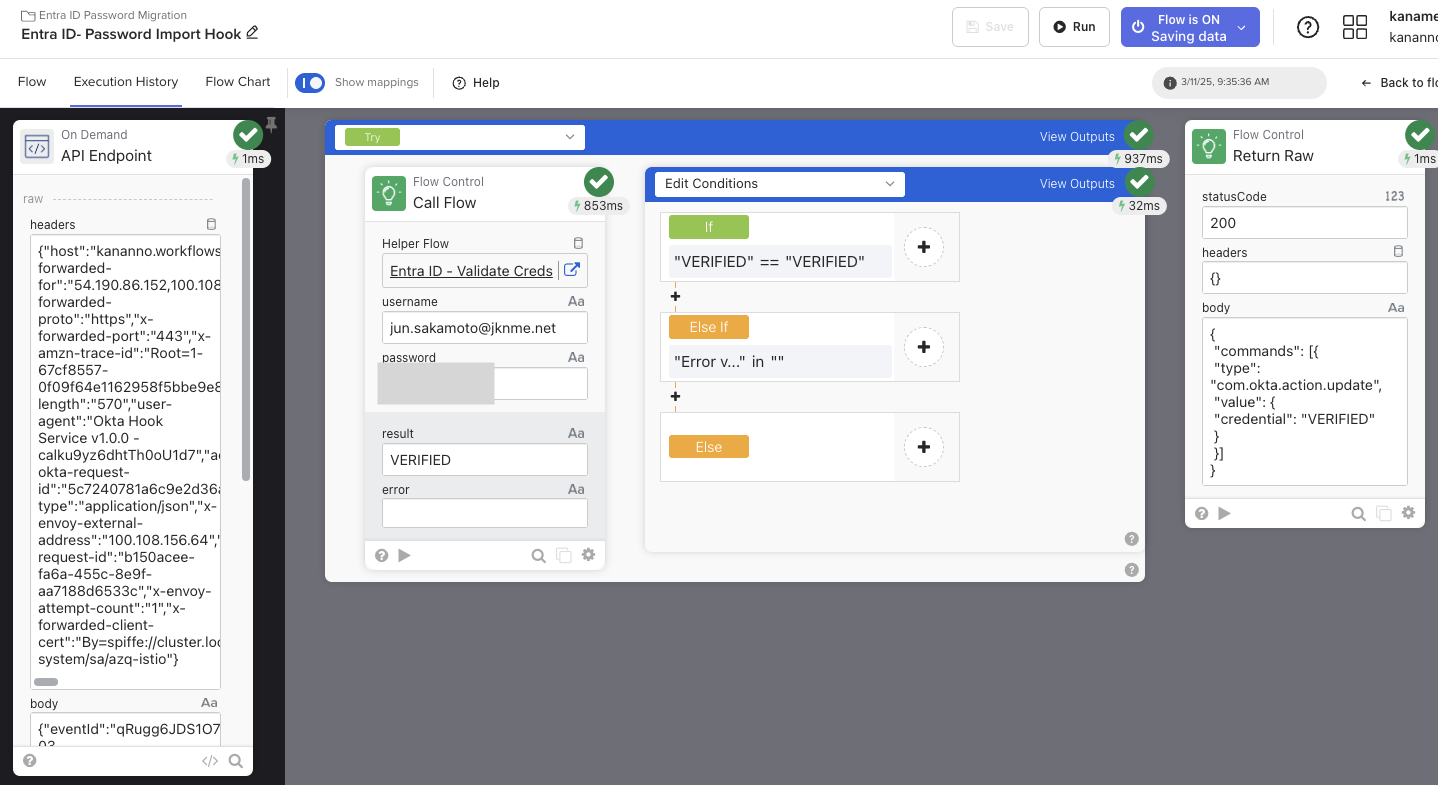Image resolution: width=1438 pixels, height=785 pixels.
Task: Click the play icon on Call Flow card
Action: pyautogui.click(x=404, y=555)
